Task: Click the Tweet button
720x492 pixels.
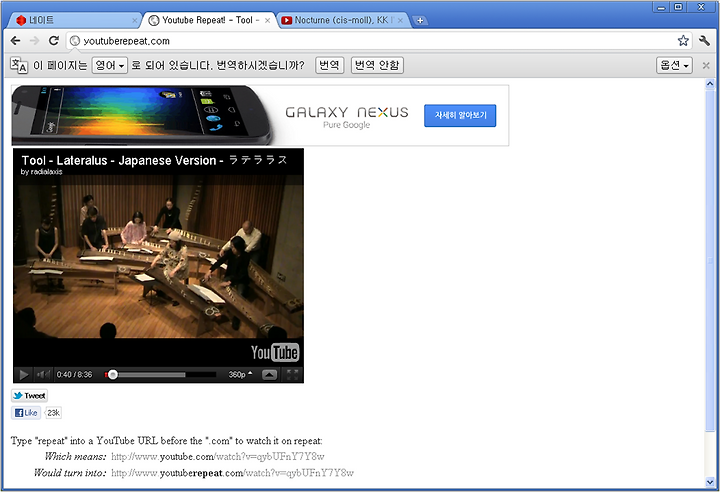Action: (x=29, y=396)
